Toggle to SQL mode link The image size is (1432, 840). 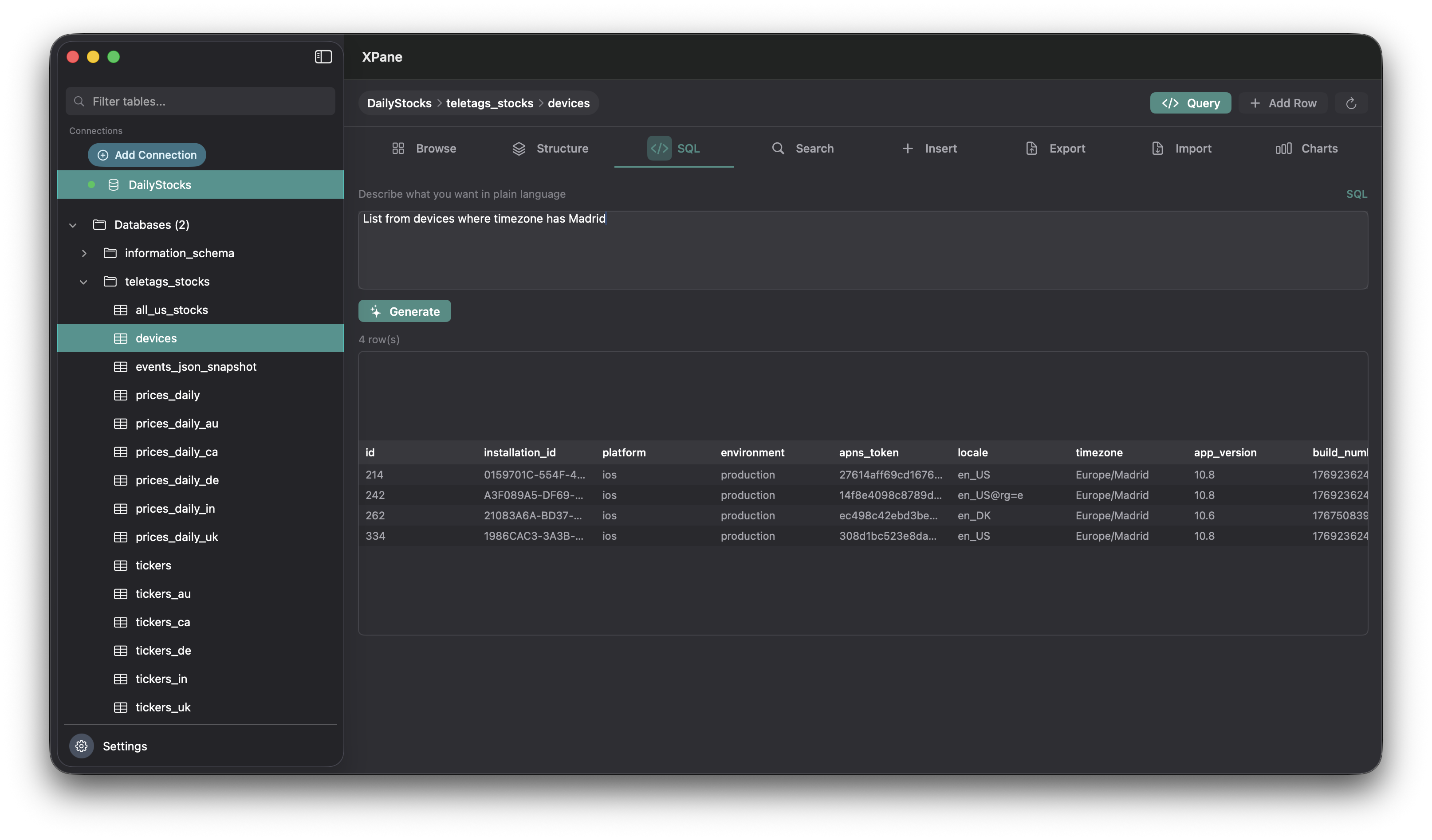[x=1357, y=194]
